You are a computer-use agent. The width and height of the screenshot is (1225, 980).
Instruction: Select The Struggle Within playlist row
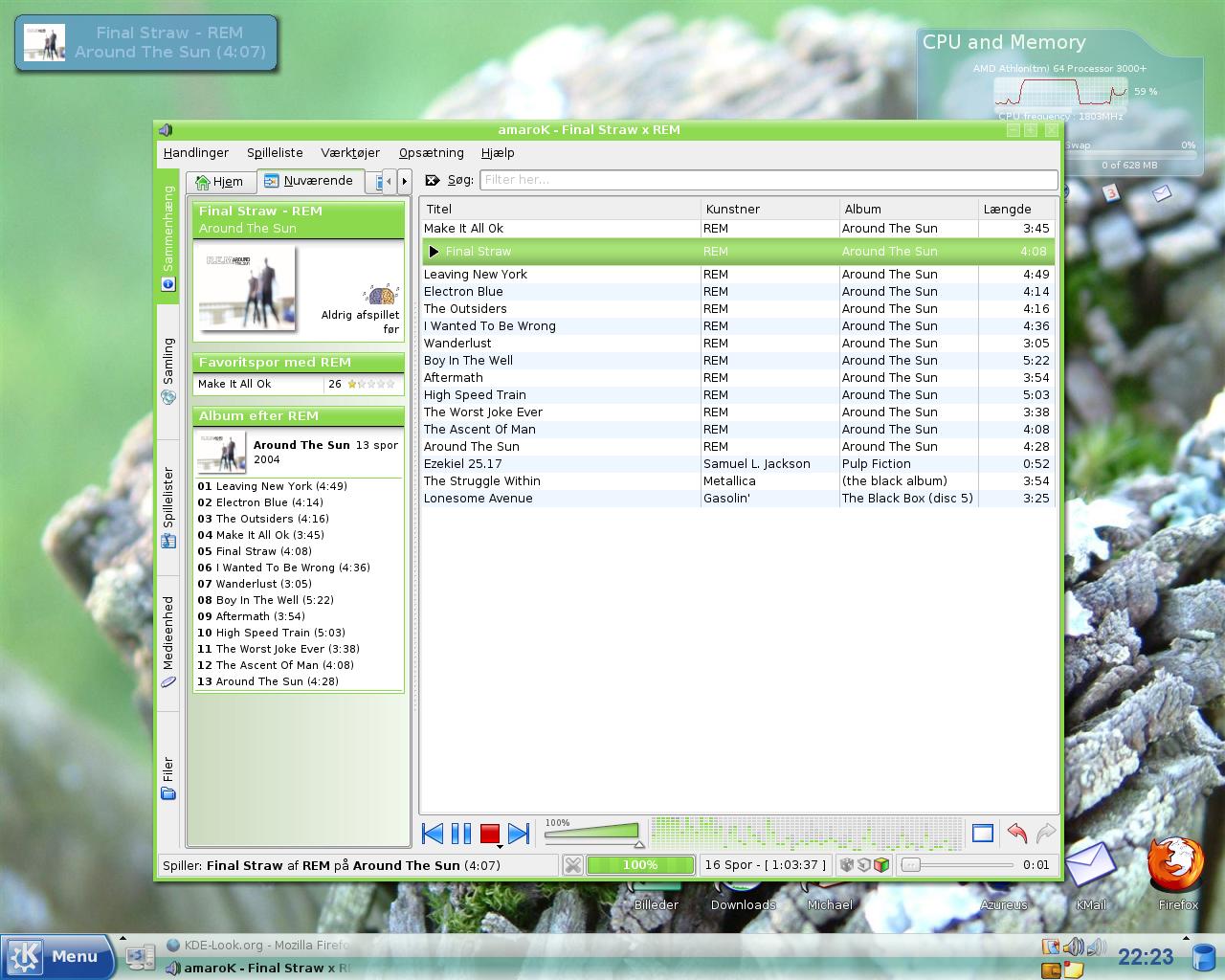[738, 481]
